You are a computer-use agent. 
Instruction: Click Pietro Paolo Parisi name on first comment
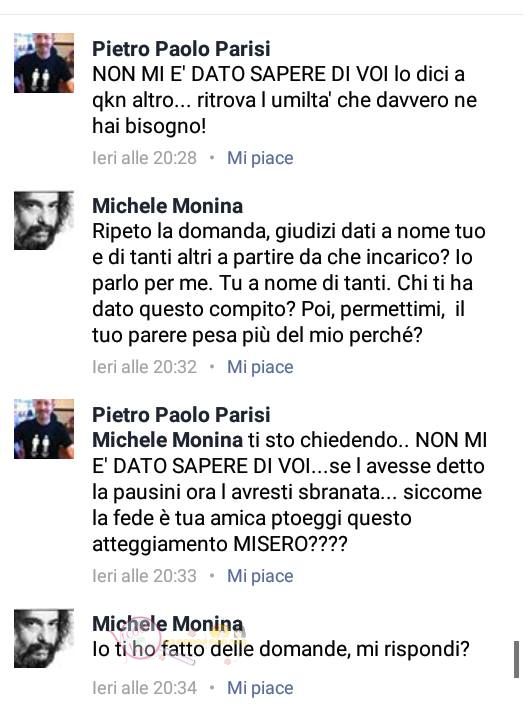pos(181,49)
